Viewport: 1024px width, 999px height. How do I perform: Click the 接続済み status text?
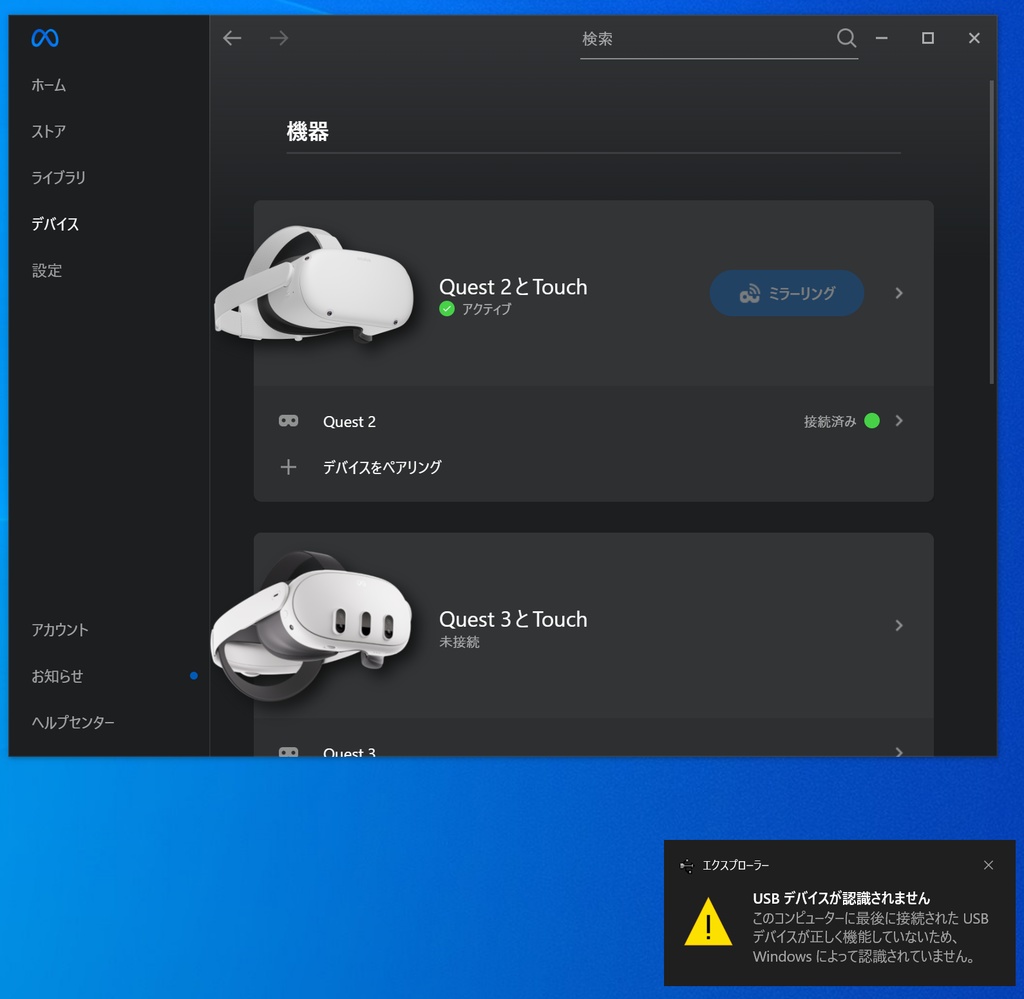pyautogui.click(x=830, y=421)
